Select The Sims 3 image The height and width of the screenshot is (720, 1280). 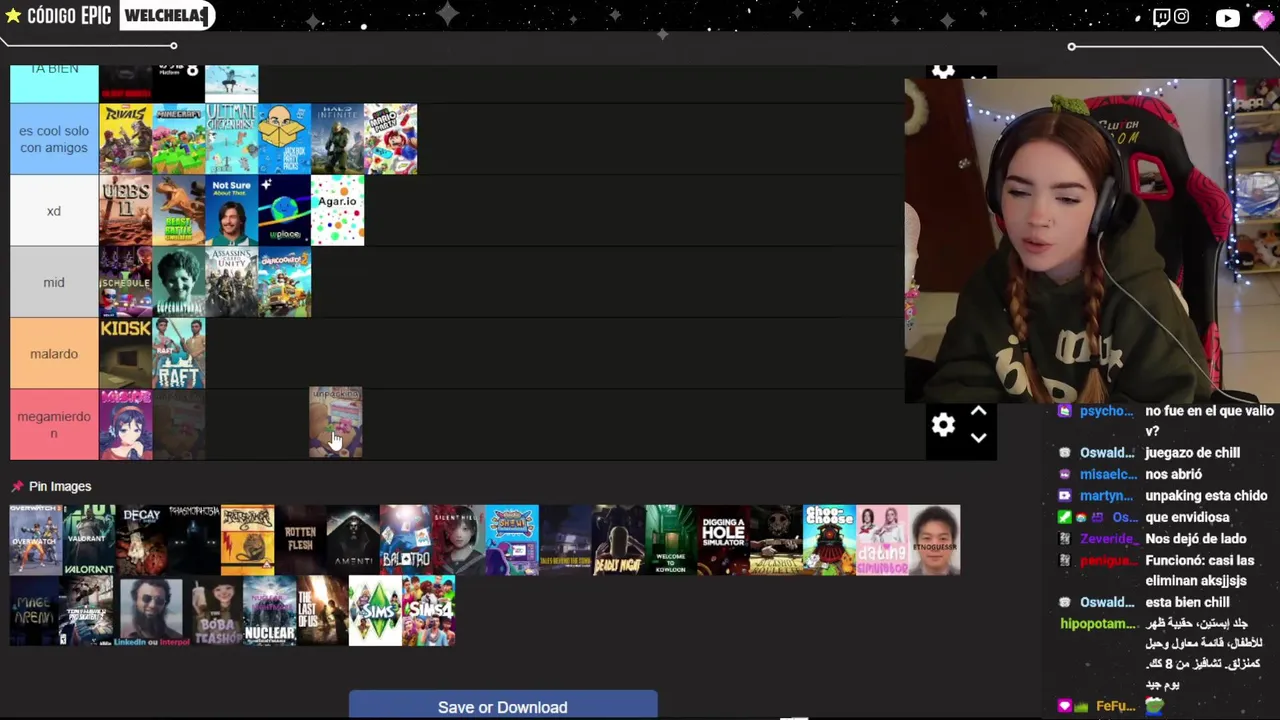375,611
